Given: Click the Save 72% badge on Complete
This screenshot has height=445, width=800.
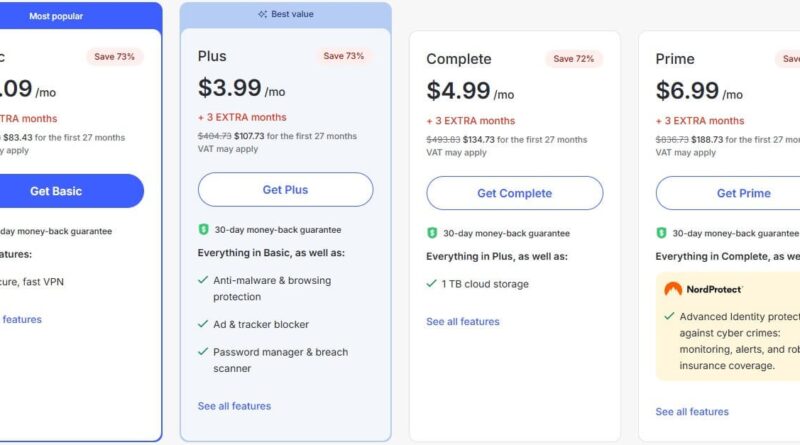Looking at the screenshot, I should point(573,59).
